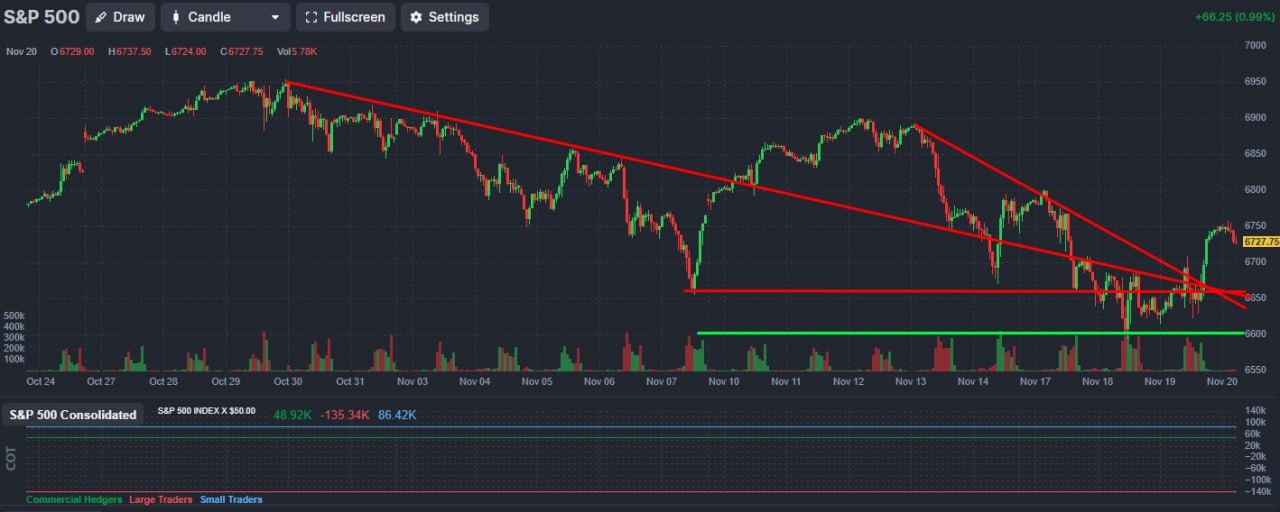The height and width of the screenshot is (512, 1280).
Task: Click the green 48.92K hedgers value
Action: point(293,414)
